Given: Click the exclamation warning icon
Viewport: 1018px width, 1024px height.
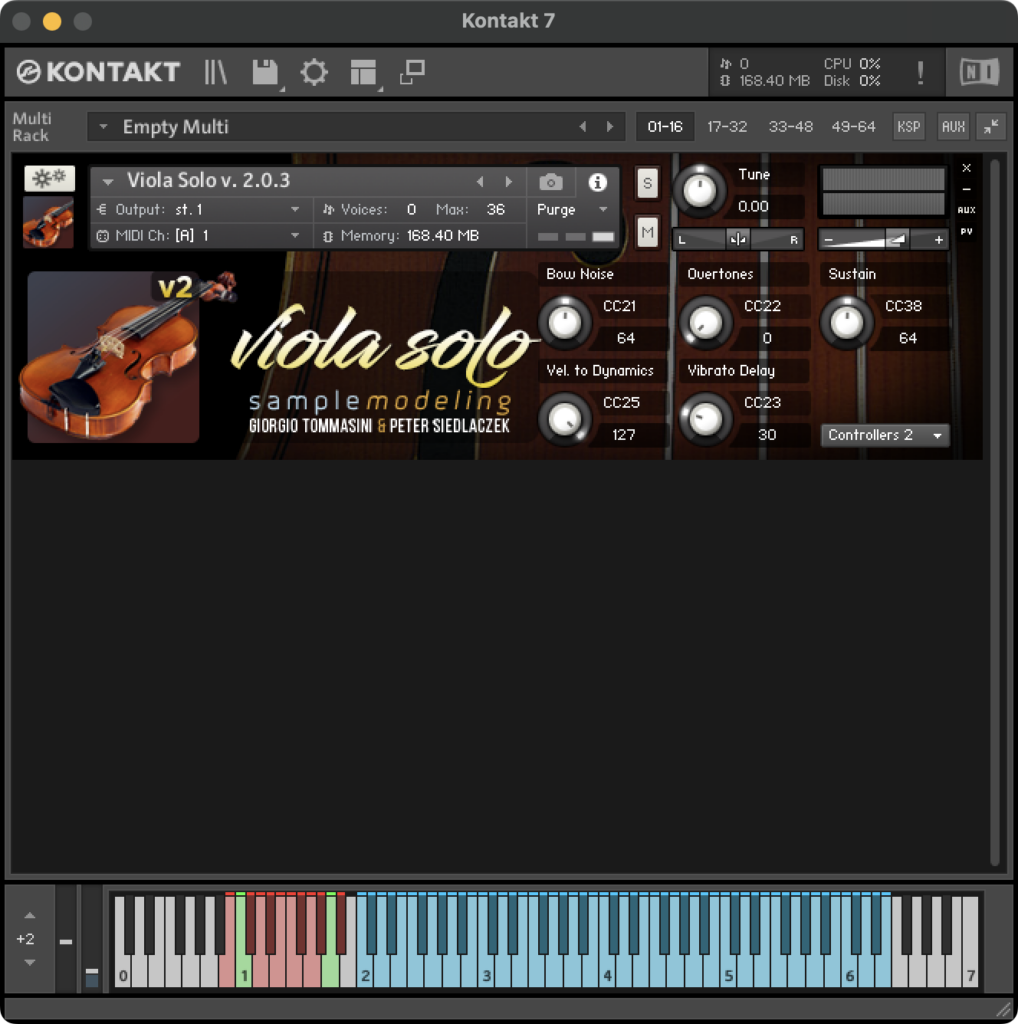Looking at the screenshot, I should 920,72.
